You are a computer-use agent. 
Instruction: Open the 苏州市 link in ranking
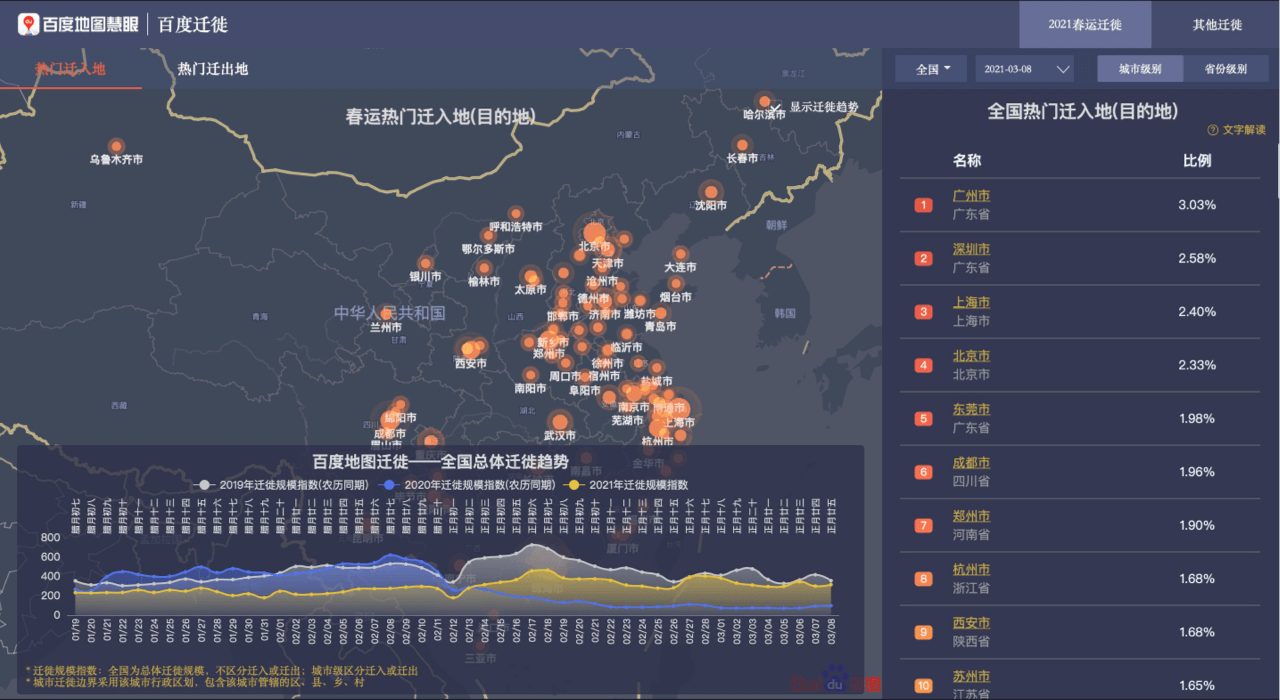971,677
